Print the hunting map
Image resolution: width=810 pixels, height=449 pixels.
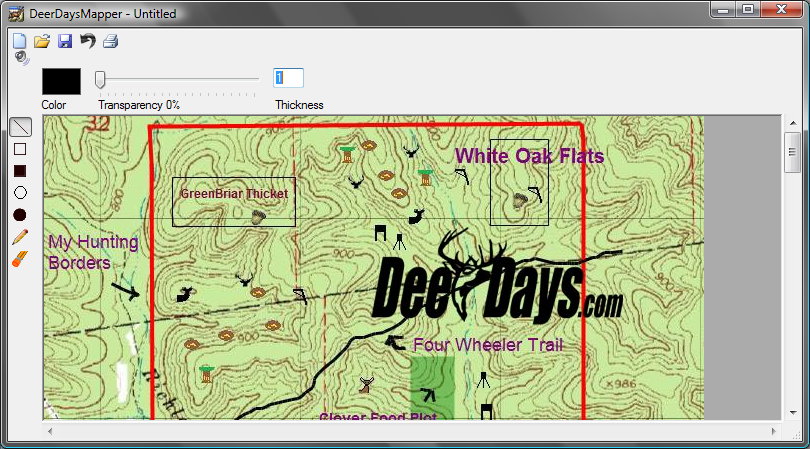(111, 41)
